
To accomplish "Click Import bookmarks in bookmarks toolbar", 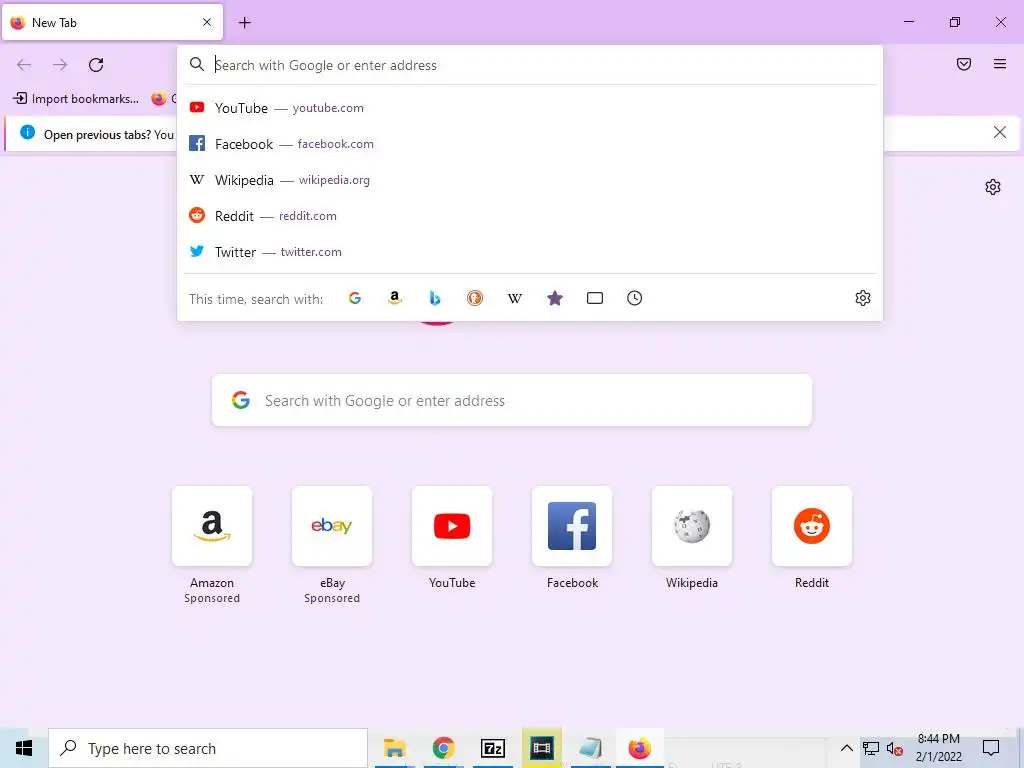I will pos(76,99).
